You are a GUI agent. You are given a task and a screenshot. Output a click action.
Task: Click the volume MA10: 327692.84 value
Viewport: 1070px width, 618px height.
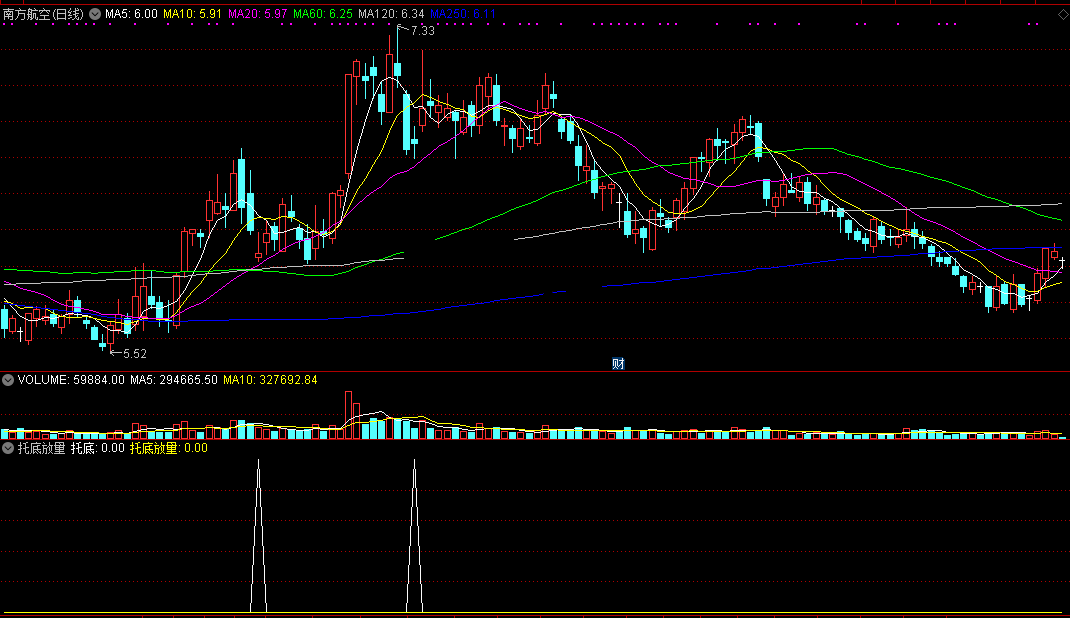pos(270,380)
